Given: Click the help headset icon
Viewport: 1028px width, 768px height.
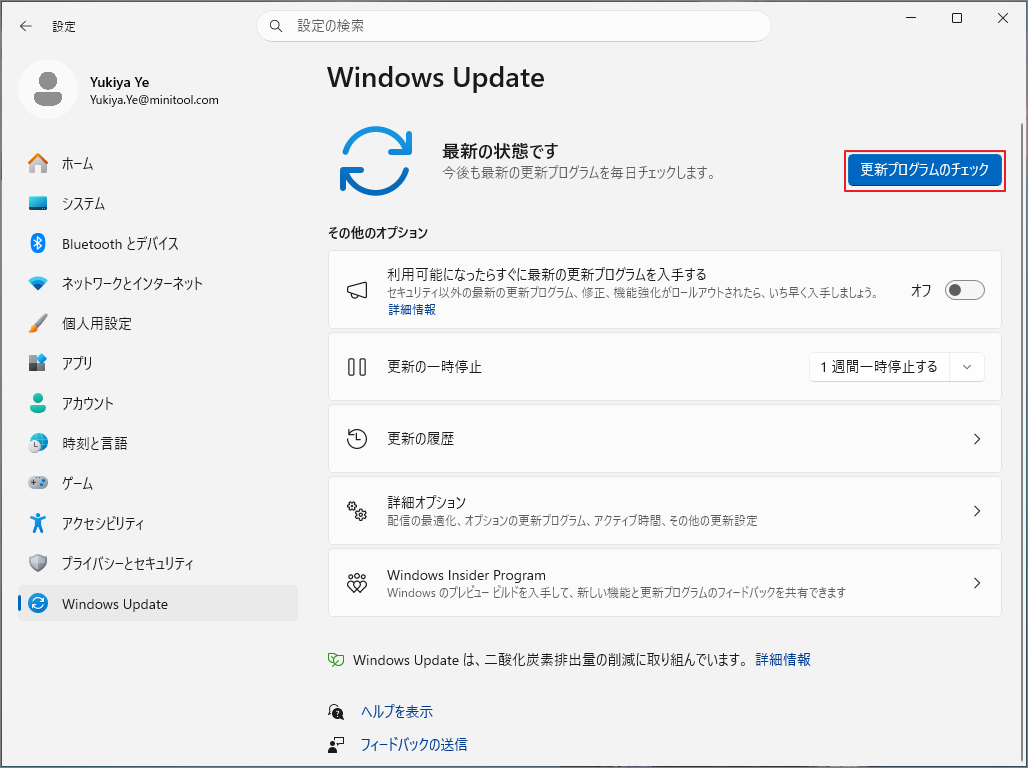Looking at the screenshot, I should [336, 712].
